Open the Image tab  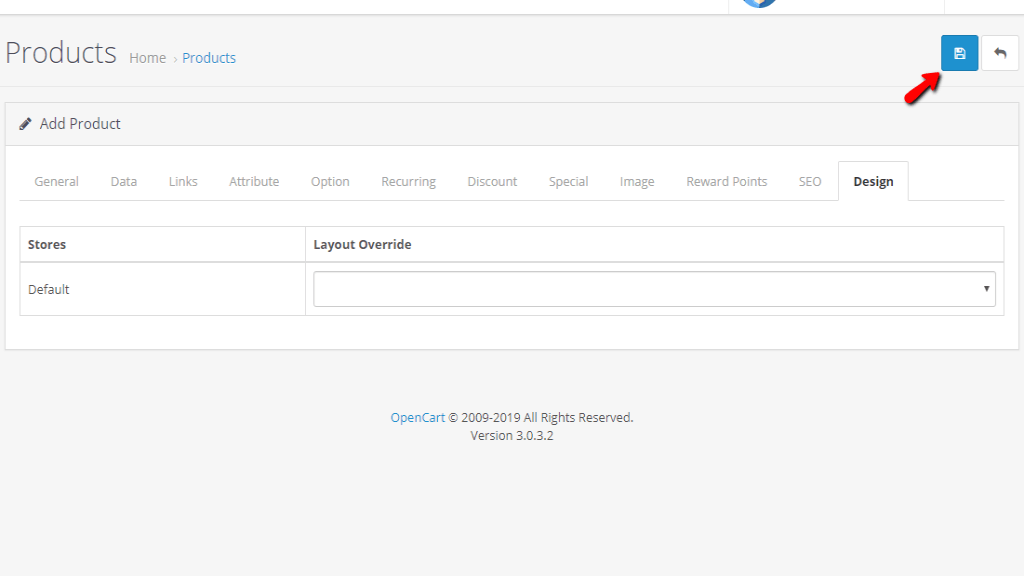[637, 181]
